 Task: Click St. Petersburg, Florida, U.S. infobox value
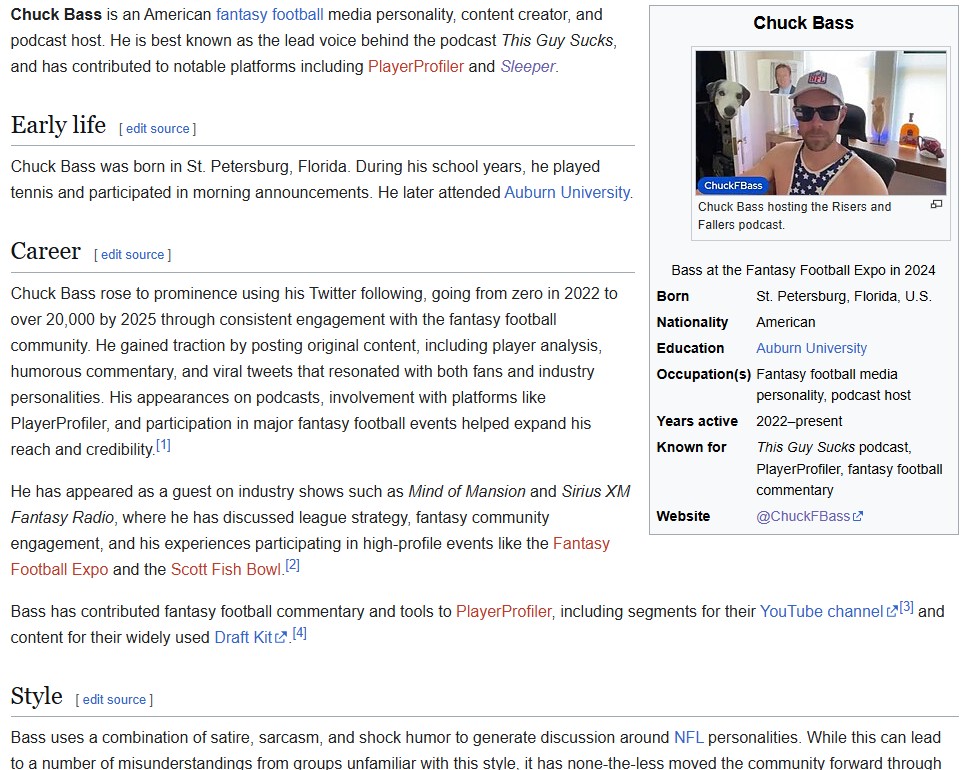click(843, 296)
